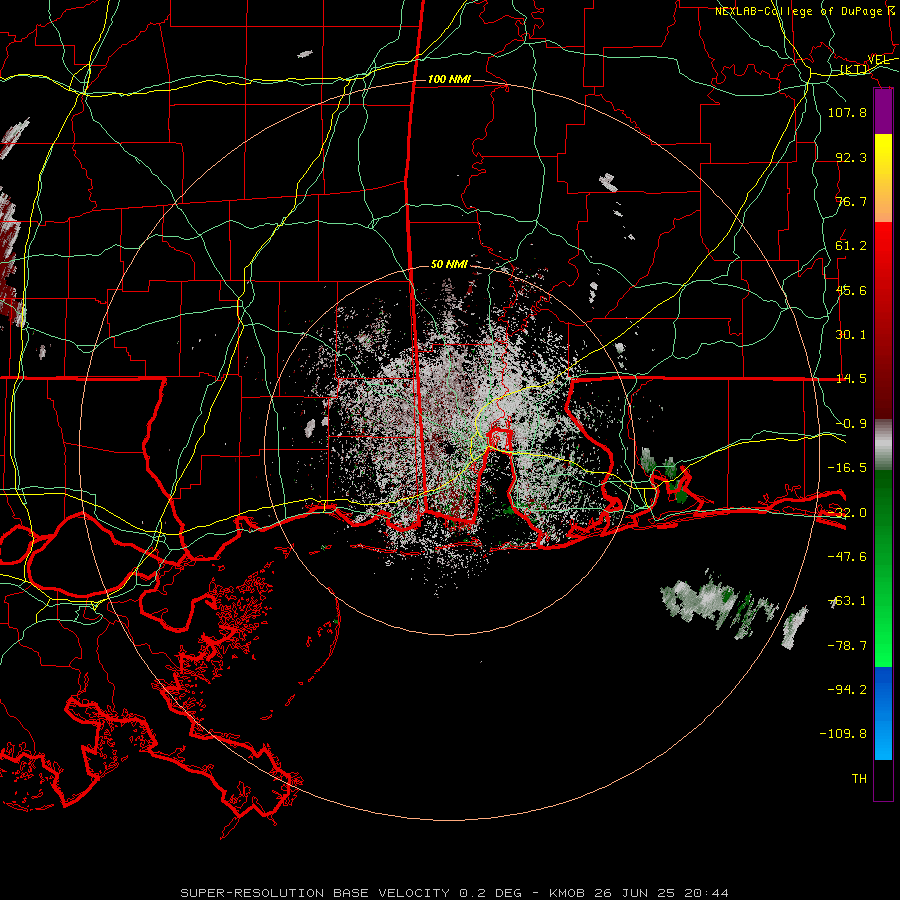This screenshot has width=900, height=900.
Task: Click the 50 NMI range ring label
Action: [x=449, y=264]
